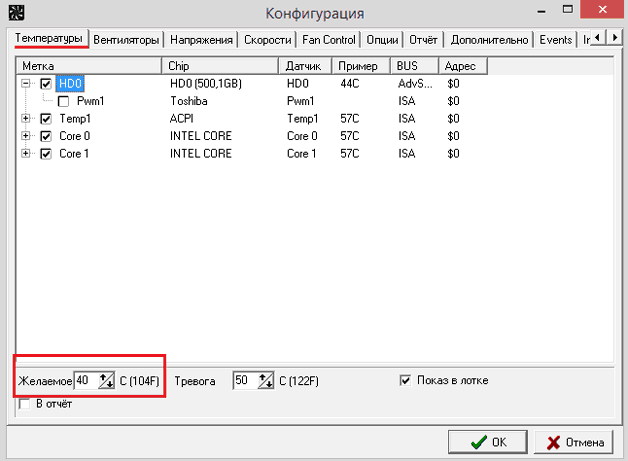
Task: Click the 44C sample value
Action: click(350, 83)
